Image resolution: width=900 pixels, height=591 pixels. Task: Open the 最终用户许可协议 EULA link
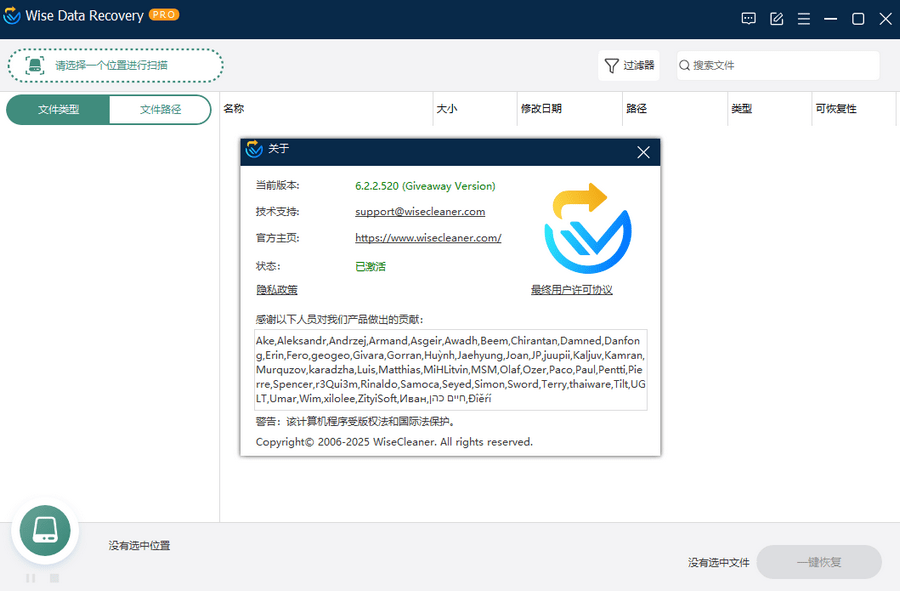point(572,290)
